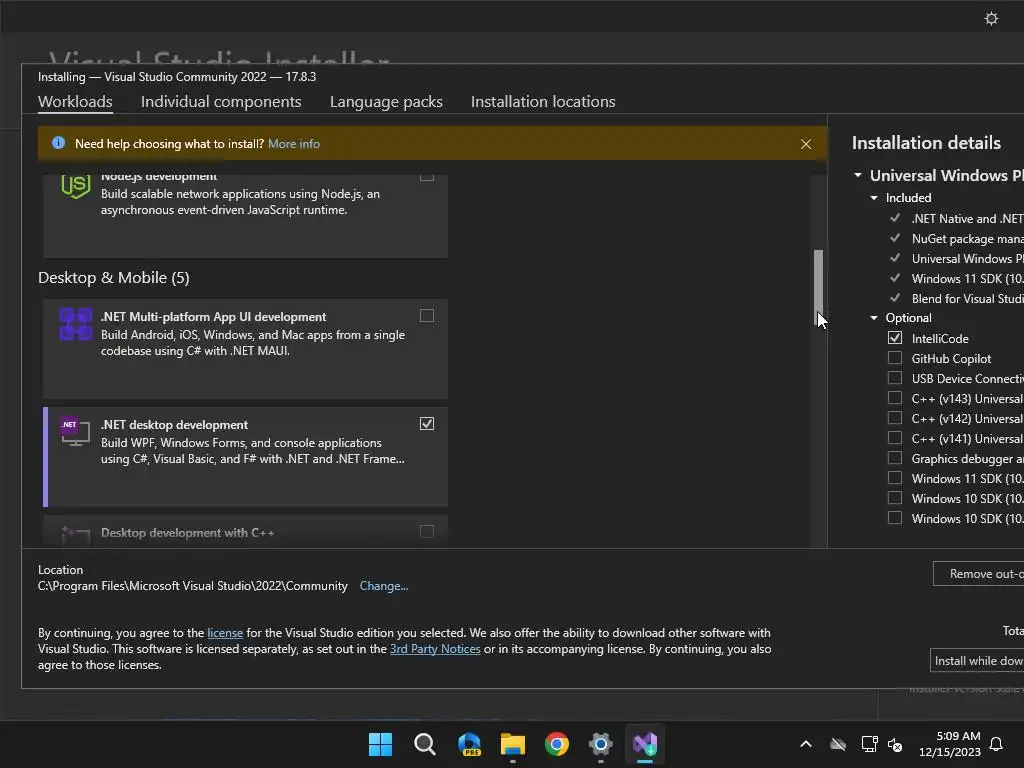
Task: Open taskbar Search
Action: click(424, 744)
